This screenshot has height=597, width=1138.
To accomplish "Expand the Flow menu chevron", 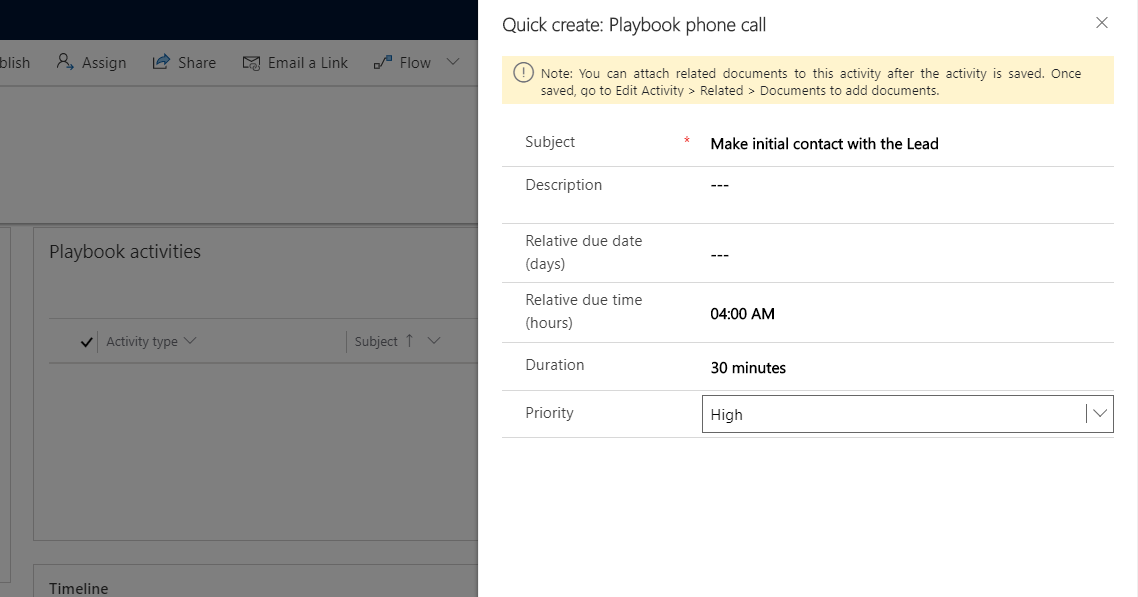I will (x=452, y=62).
